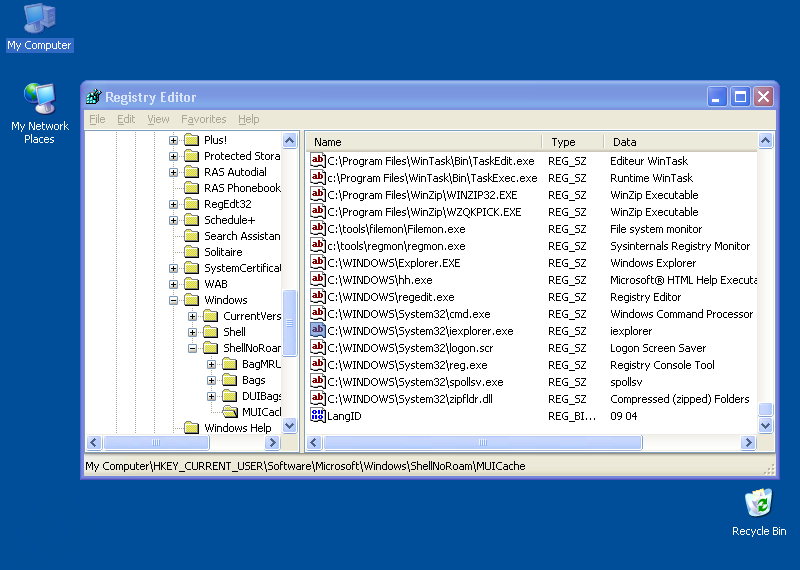This screenshot has width=800, height=570.
Task: Click the value list scroll-left arrow
Action: pyautogui.click(x=314, y=442)
